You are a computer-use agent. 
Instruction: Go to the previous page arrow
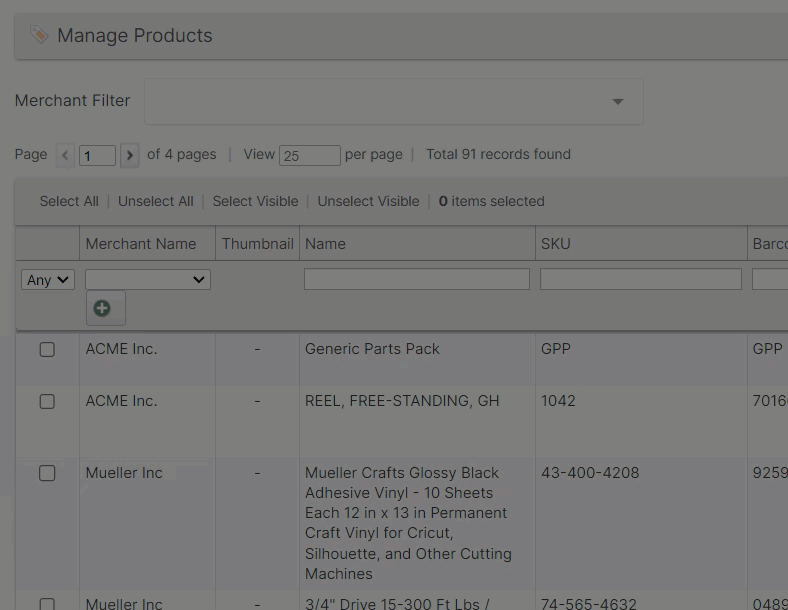point(66,155)
